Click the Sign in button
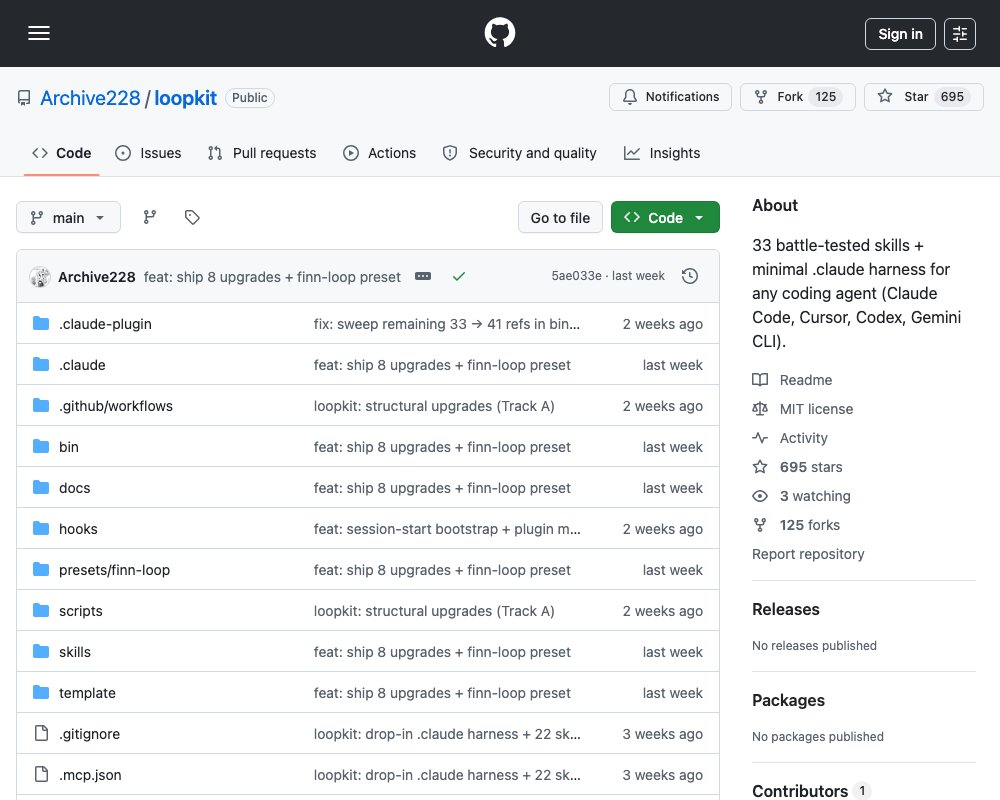The image size is (1000, 800). tap(900, 34)
